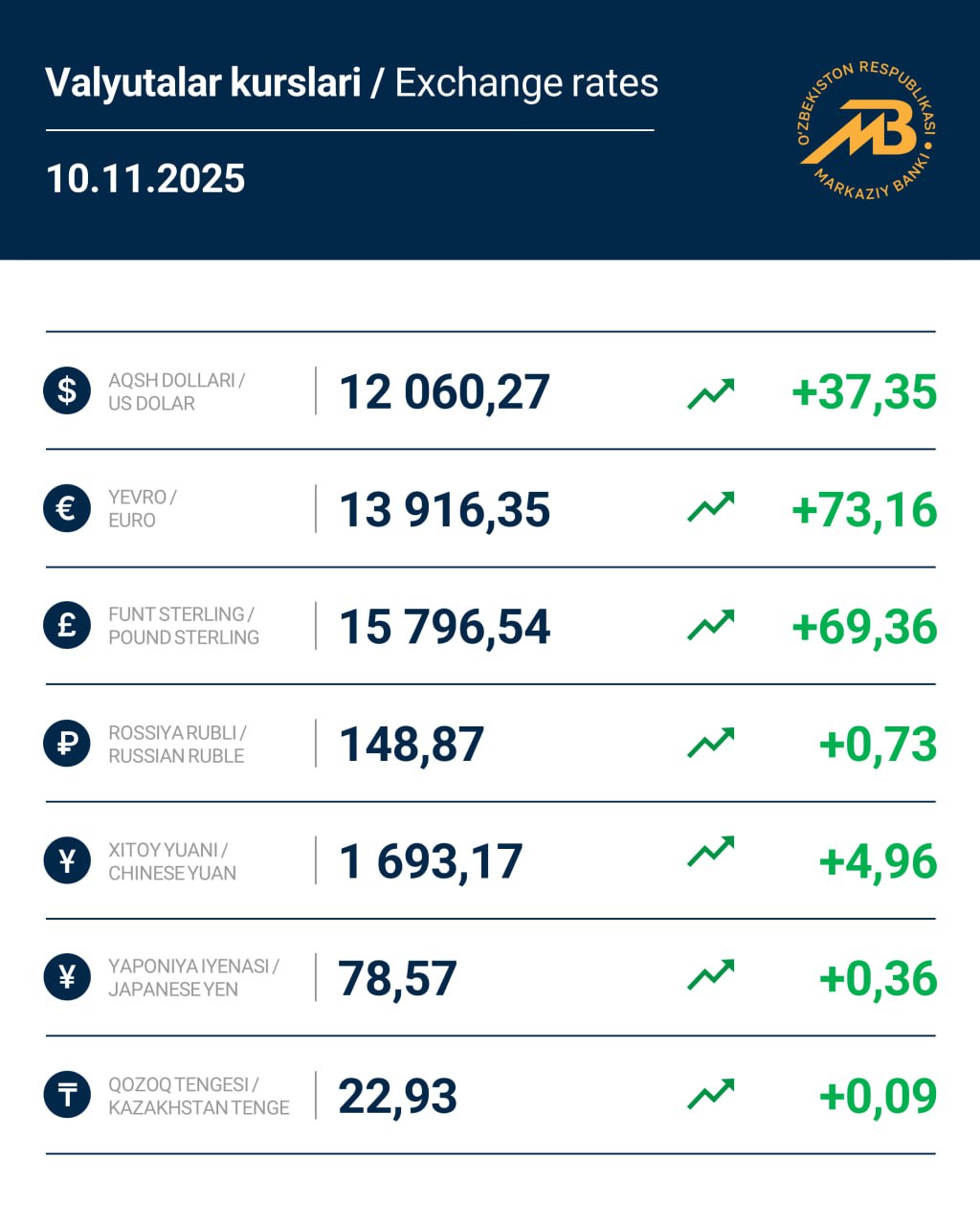Click the date 10.11.2025
Screen dimensions: 980x1225
[145, 179]
